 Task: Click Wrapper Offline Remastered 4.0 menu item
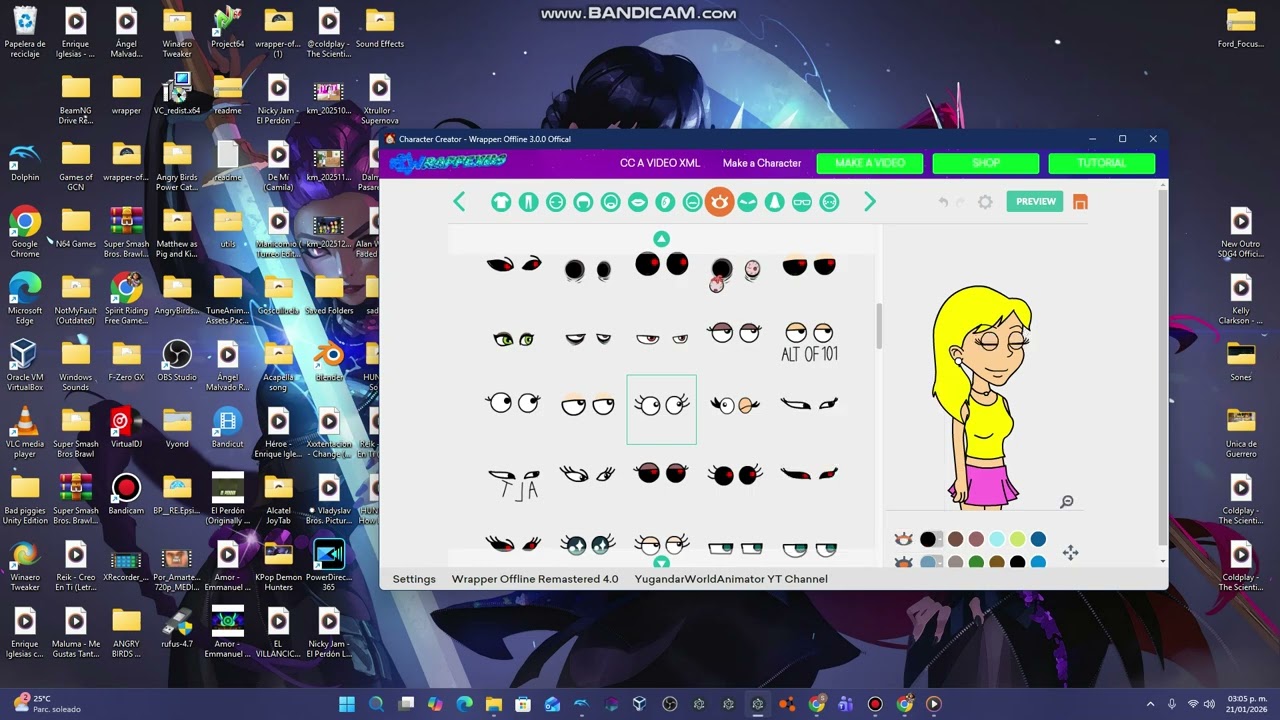point(535,579)
